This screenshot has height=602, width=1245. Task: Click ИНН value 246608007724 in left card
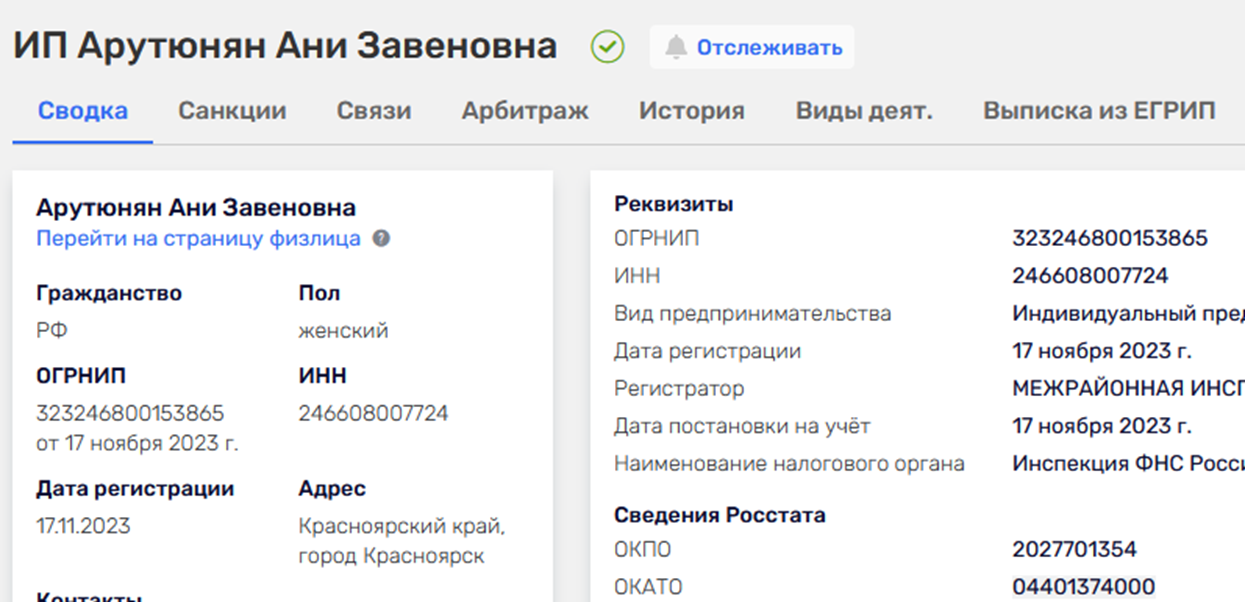(x=373, y=413)
